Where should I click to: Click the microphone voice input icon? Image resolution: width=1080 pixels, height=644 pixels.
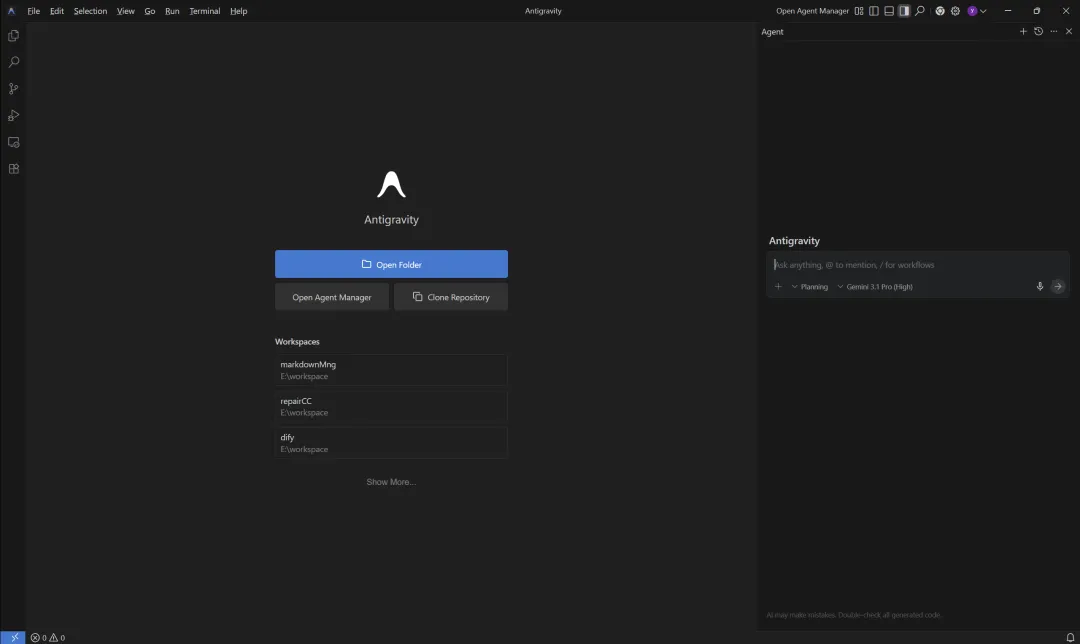click(1039, 287)
